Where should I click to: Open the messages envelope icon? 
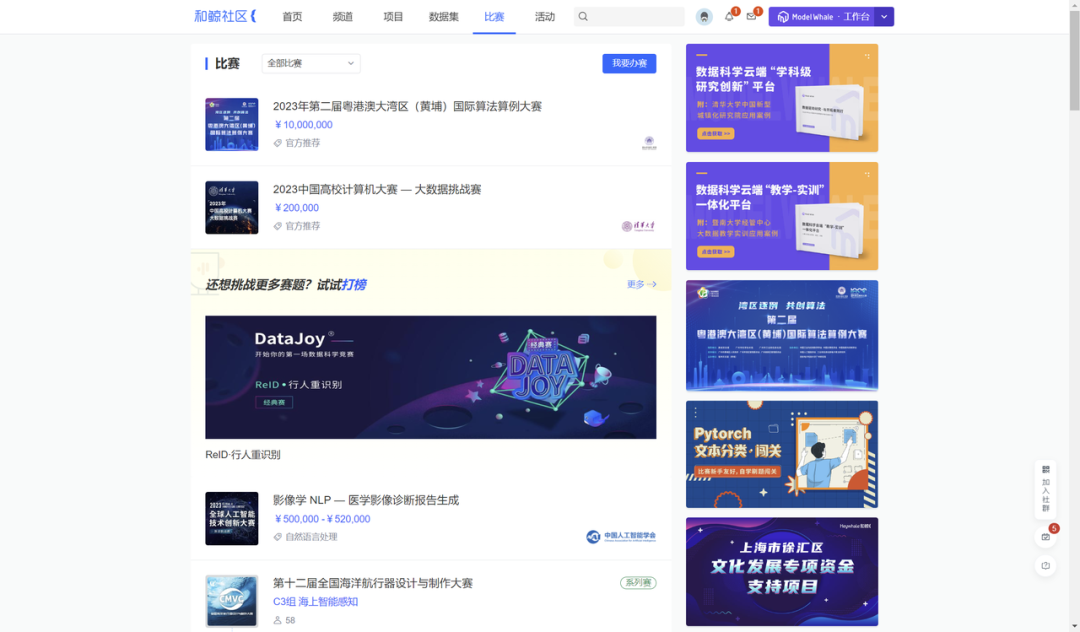(x=752, y=17)
